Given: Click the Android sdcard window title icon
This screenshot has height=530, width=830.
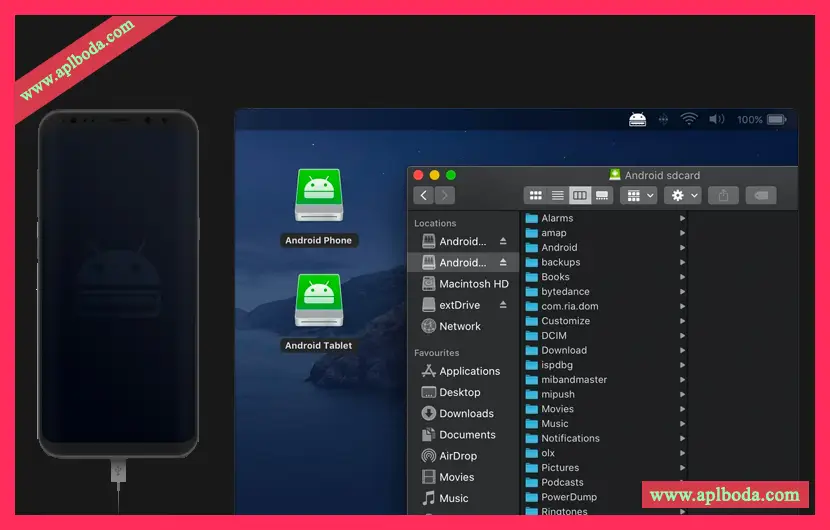Looking at the screenshot, I should pyautogui.click(x=615, y=175).
